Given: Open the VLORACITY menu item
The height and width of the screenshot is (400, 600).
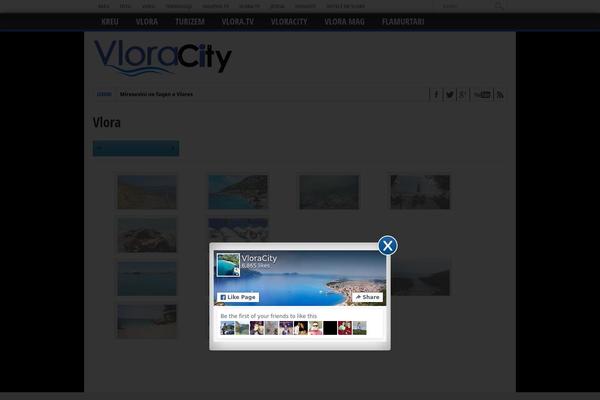Looking at the screenshot, I should click(289, 21).
